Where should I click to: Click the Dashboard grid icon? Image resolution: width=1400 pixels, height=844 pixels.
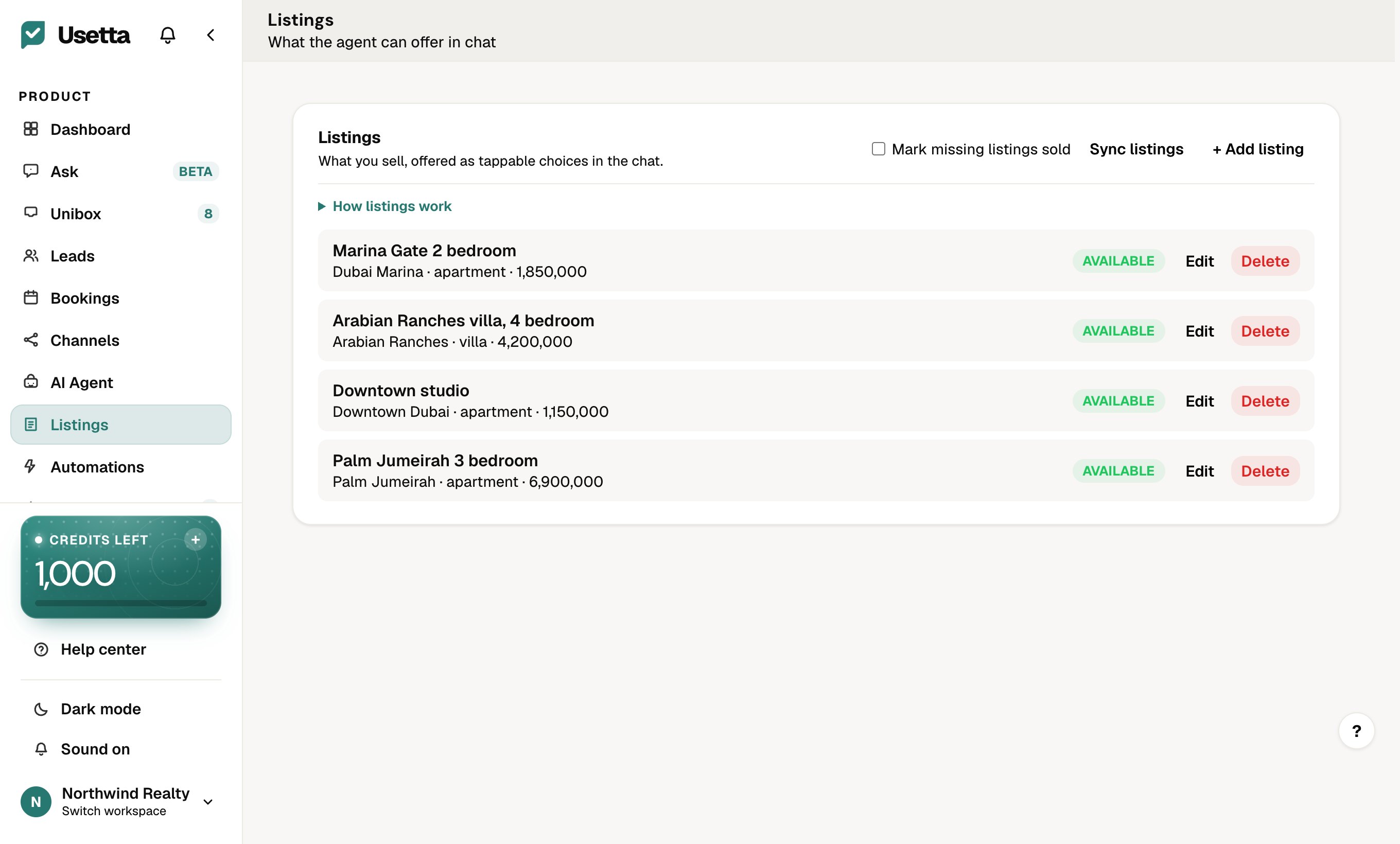pyautogui.click(x=31, y=129)
